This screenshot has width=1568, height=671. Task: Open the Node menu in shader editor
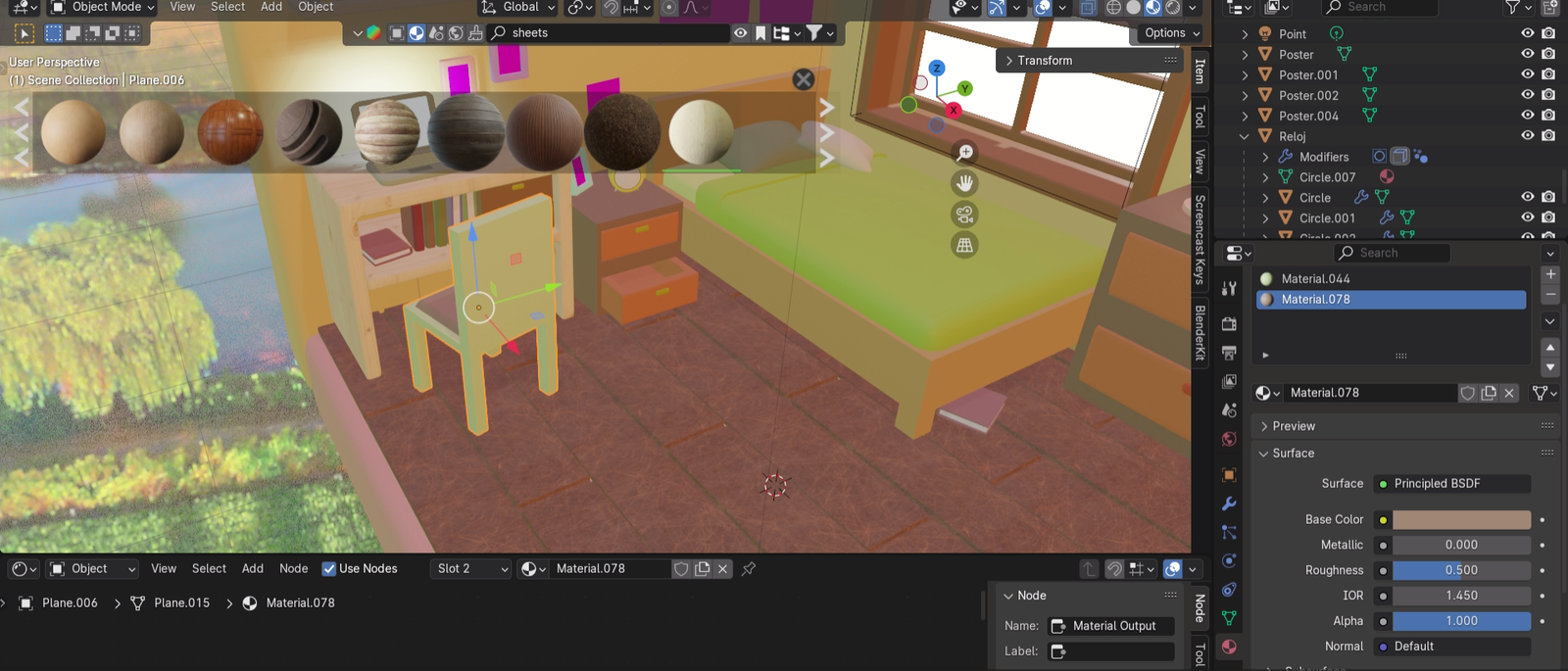(293, 569)
